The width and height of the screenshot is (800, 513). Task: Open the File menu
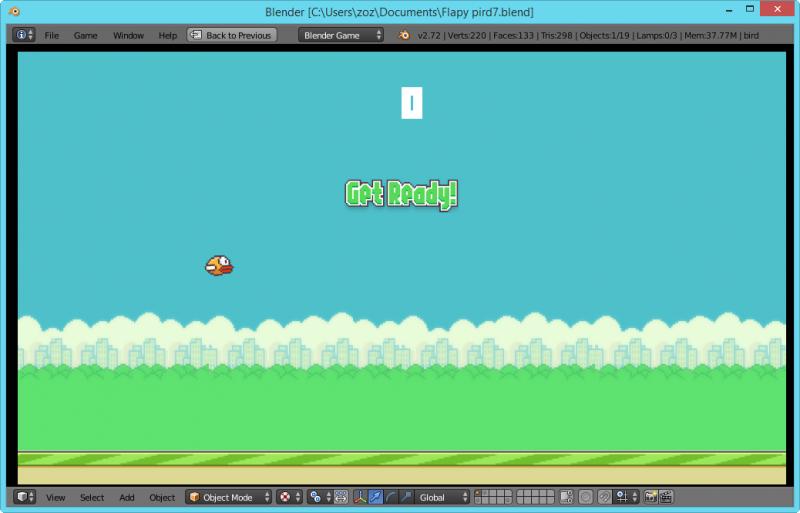coord(52,35)
